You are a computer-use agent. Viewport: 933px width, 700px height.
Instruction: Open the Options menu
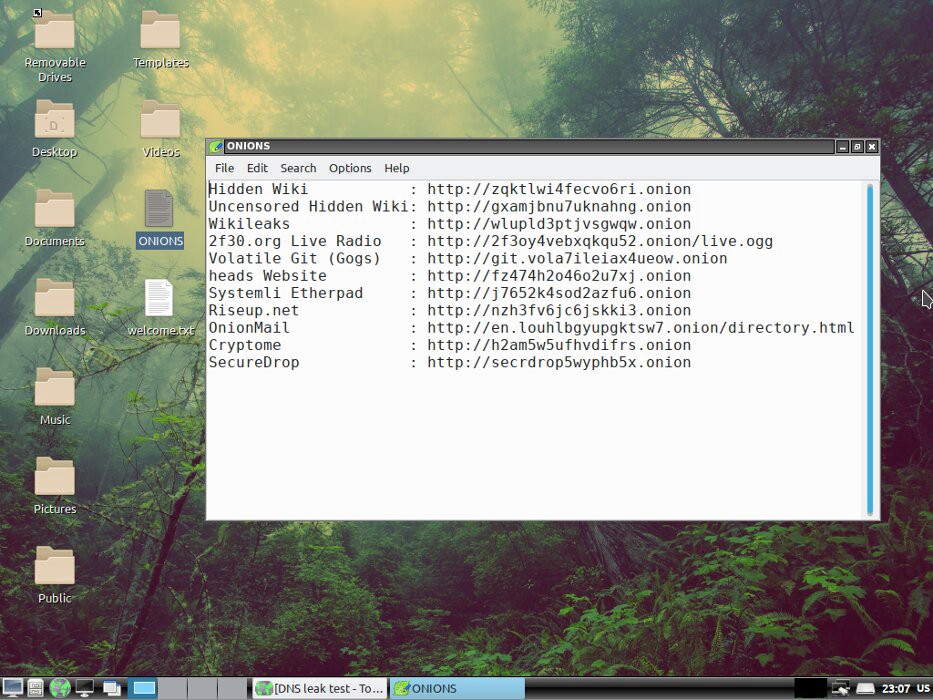[350, 168]
